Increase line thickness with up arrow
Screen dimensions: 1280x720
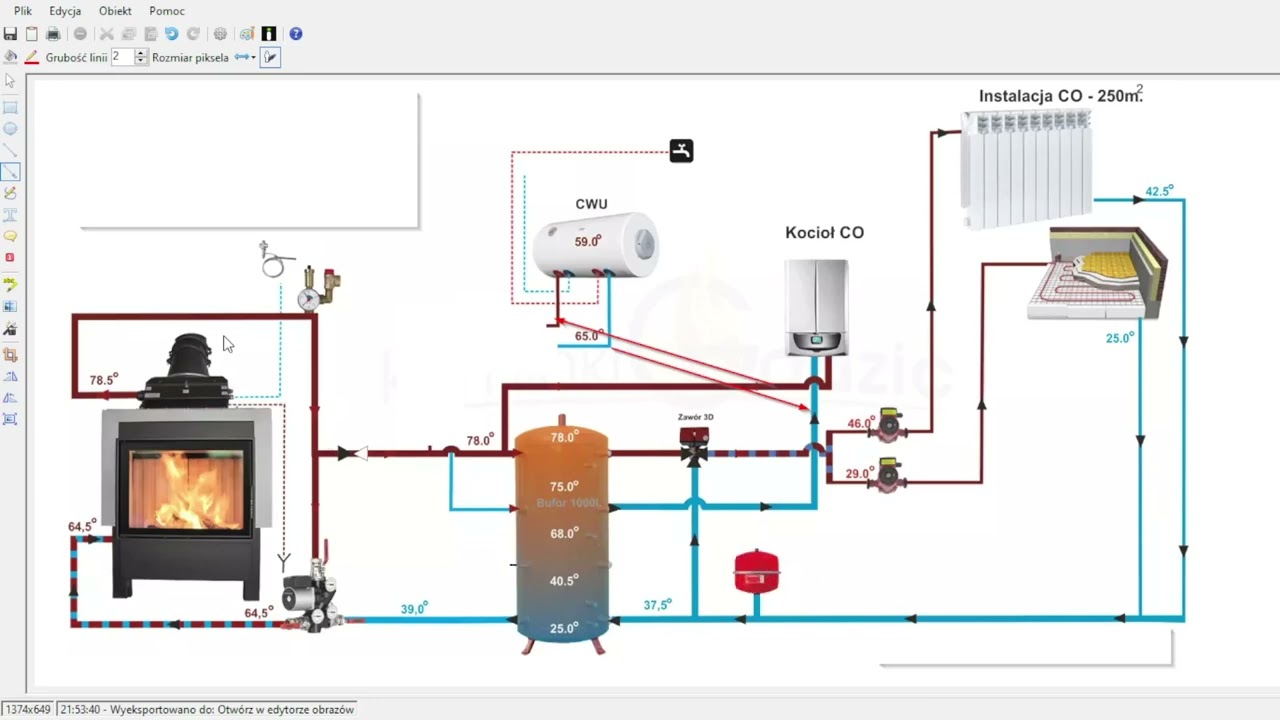[x=141, y=53]
